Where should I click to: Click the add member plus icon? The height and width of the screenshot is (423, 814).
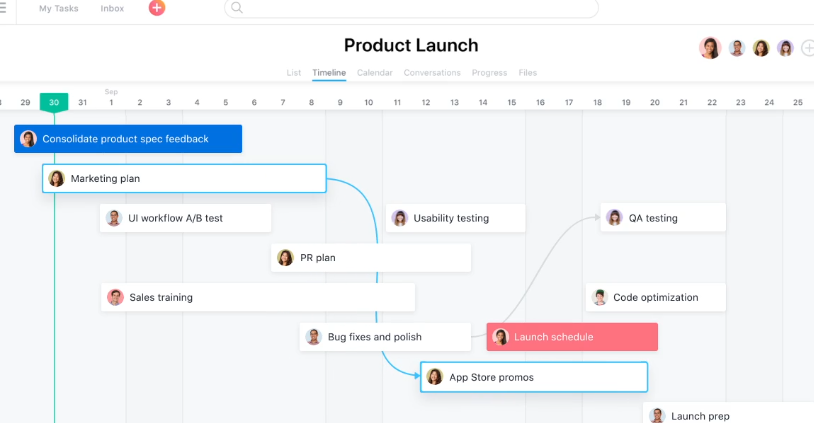coord(808,48)
